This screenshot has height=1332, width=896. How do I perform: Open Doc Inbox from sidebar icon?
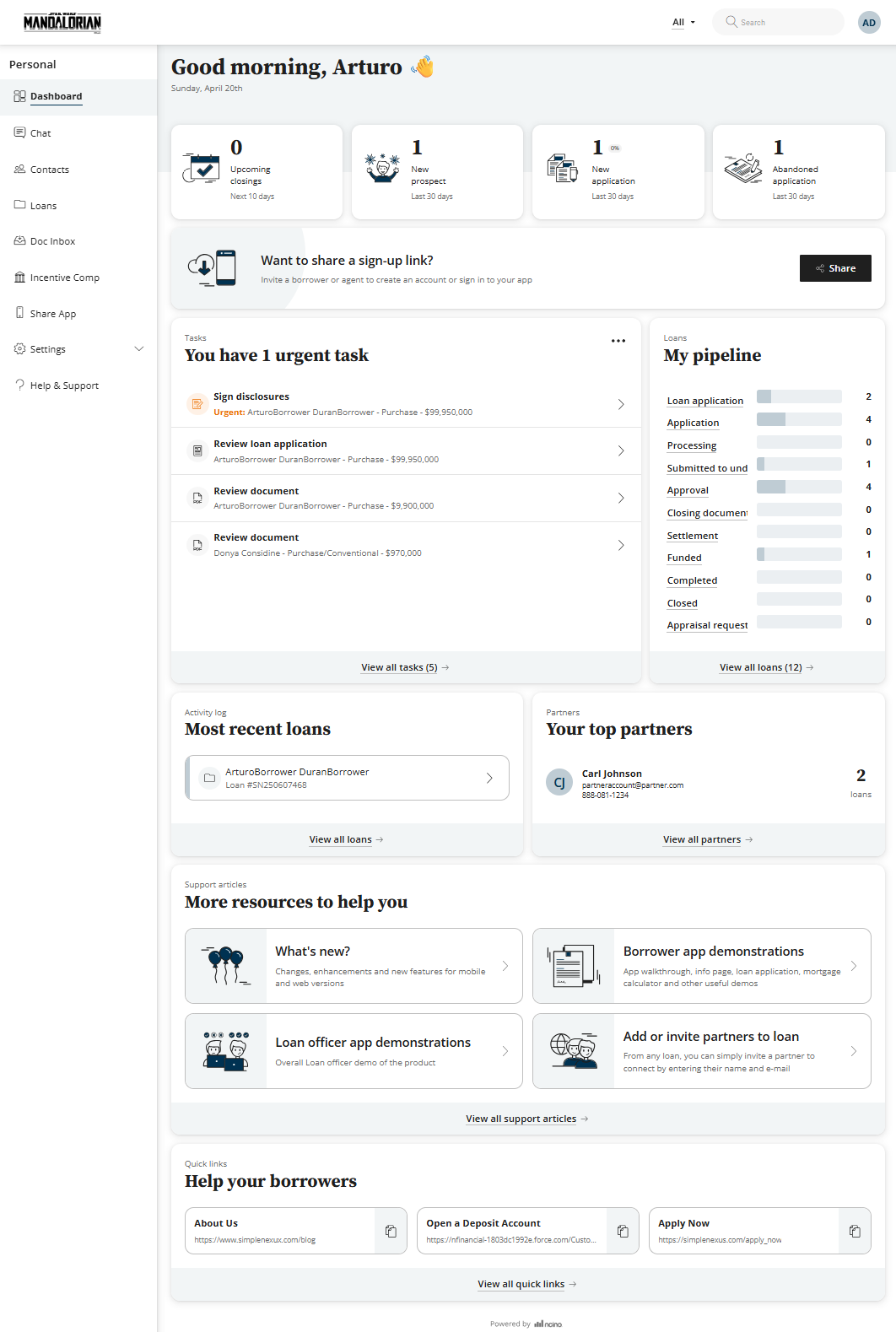click(x=19, y=241)
